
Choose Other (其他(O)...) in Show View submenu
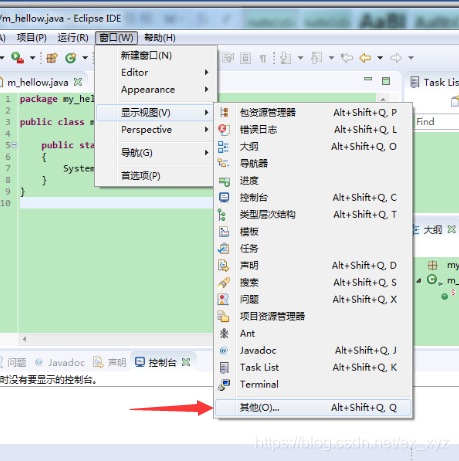coord(313,407)
